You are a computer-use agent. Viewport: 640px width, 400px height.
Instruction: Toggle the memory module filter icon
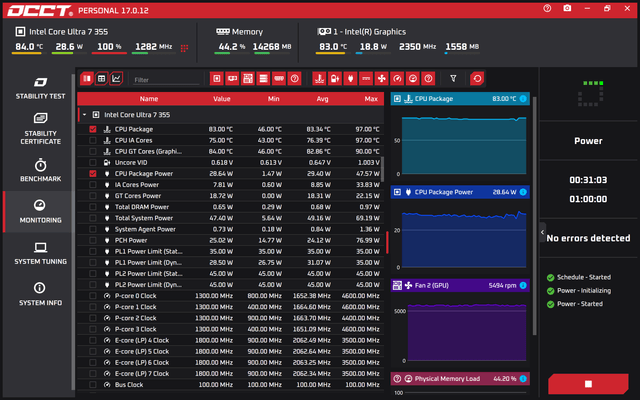[x=279, y=78]
